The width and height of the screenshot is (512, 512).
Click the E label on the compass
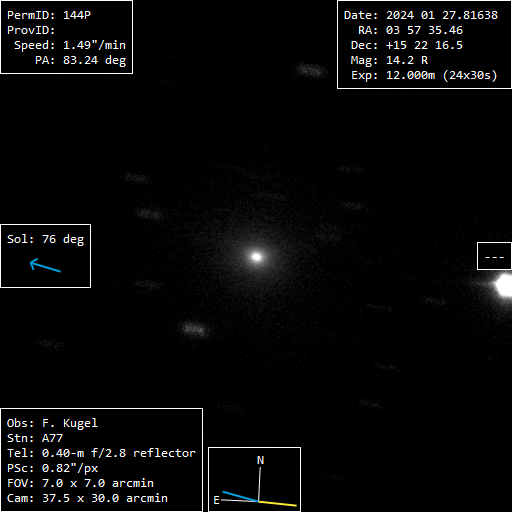click(216, 500)
